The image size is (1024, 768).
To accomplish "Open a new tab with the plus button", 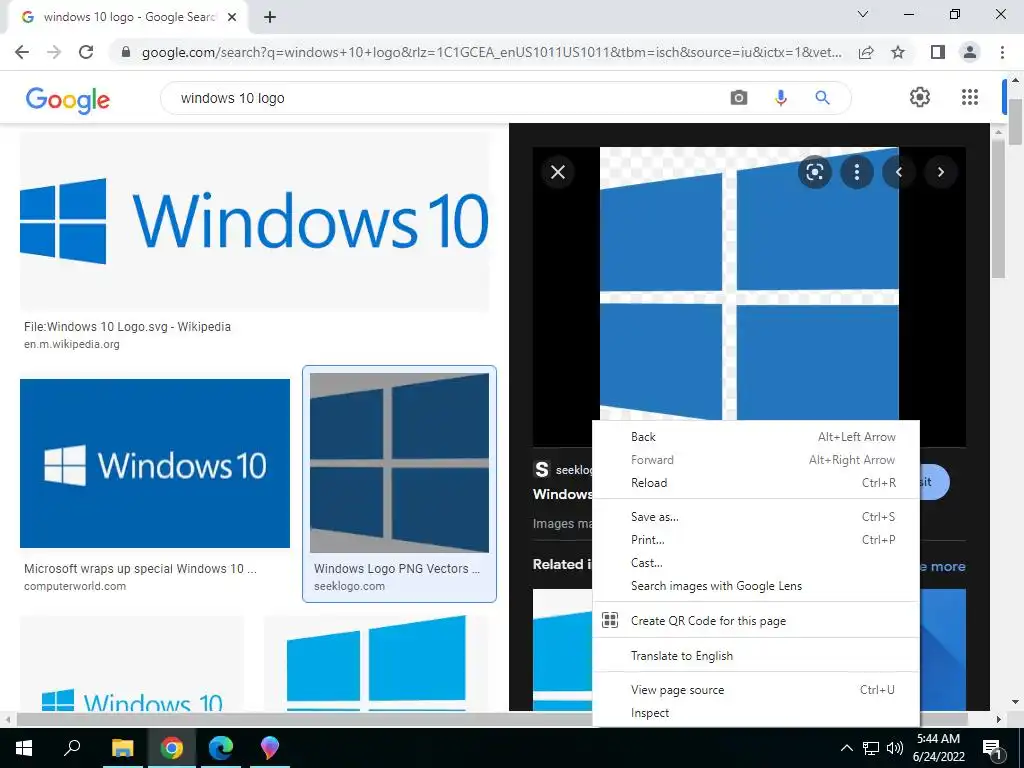I will point(270,18).
